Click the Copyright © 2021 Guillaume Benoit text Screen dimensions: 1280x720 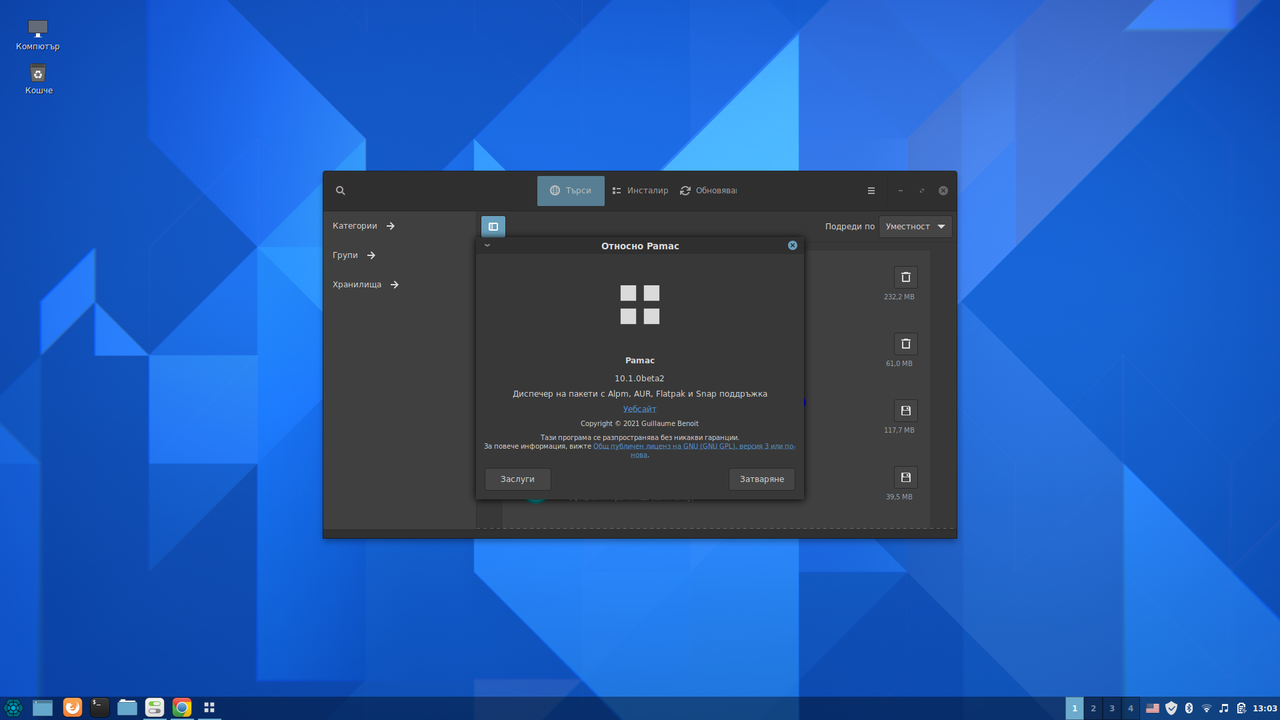pyautogui.click(x=640, y=424)
